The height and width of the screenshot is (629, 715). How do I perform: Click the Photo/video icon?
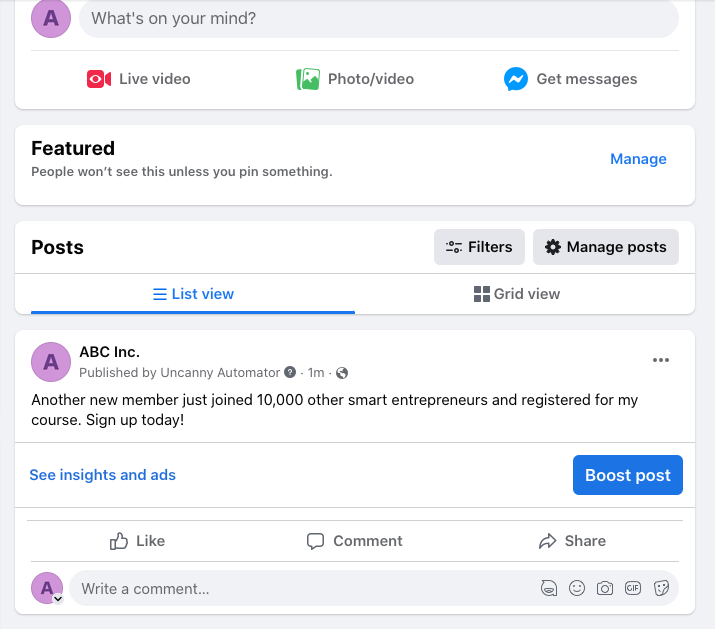(308, 79)
